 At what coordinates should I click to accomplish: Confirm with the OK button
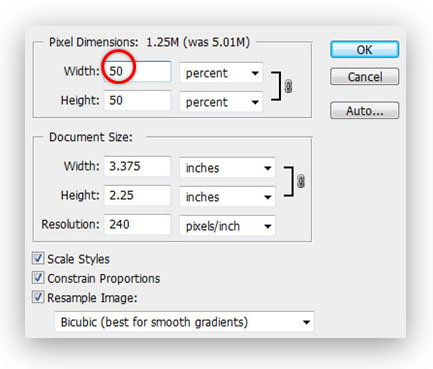364,50
